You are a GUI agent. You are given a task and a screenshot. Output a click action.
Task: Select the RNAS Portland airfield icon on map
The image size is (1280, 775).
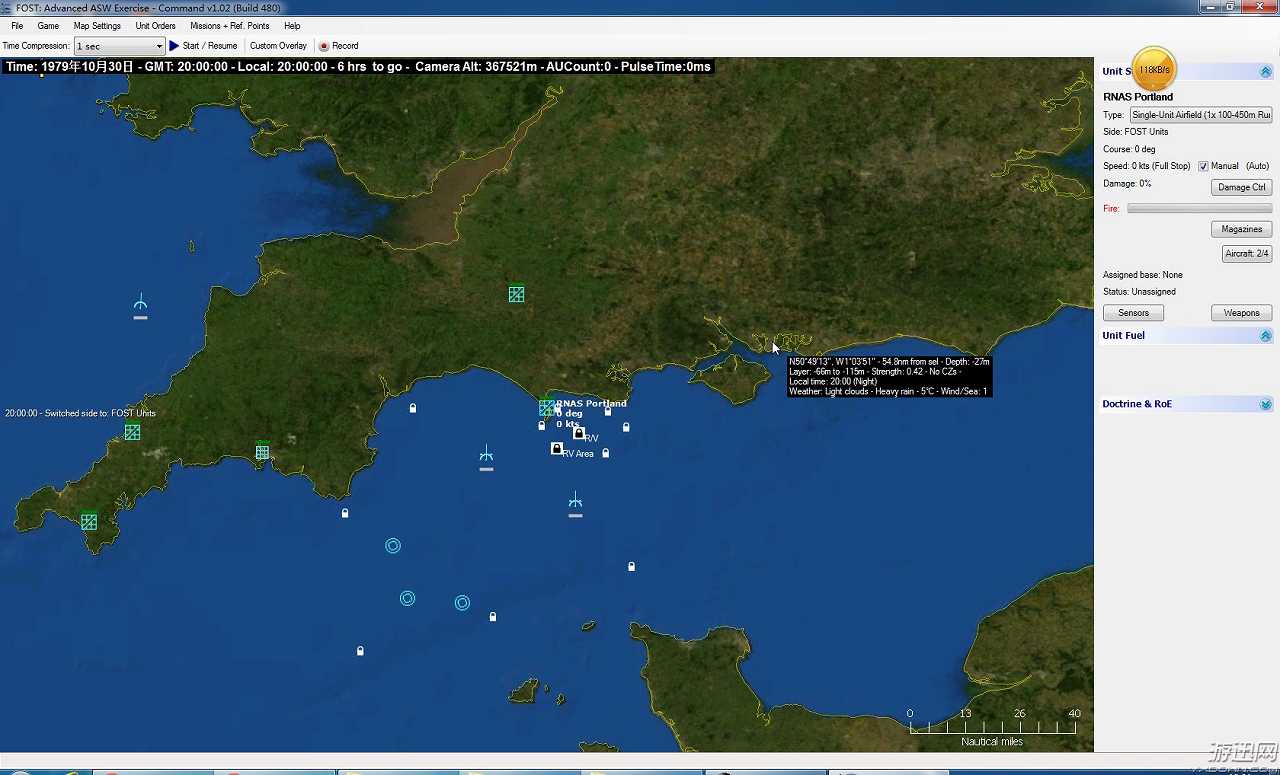(547, 408)
